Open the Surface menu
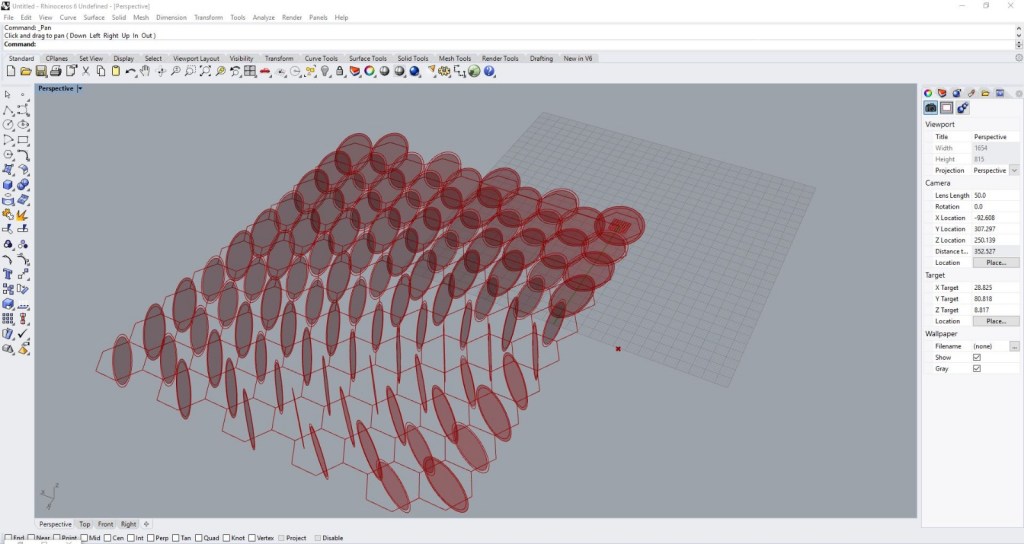 pos(94,18)
